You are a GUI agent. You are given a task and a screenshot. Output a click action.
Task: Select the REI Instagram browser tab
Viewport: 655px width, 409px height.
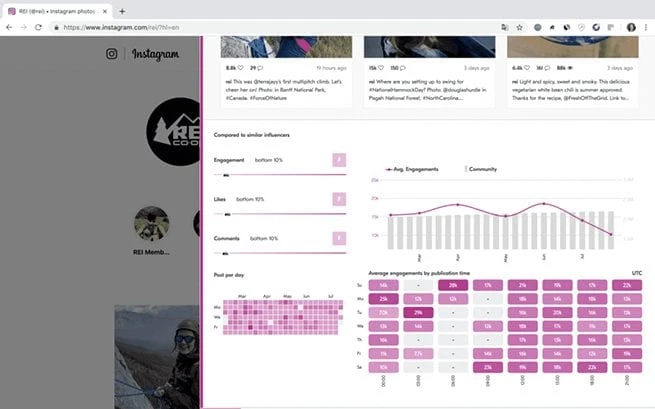coord(55,10)
